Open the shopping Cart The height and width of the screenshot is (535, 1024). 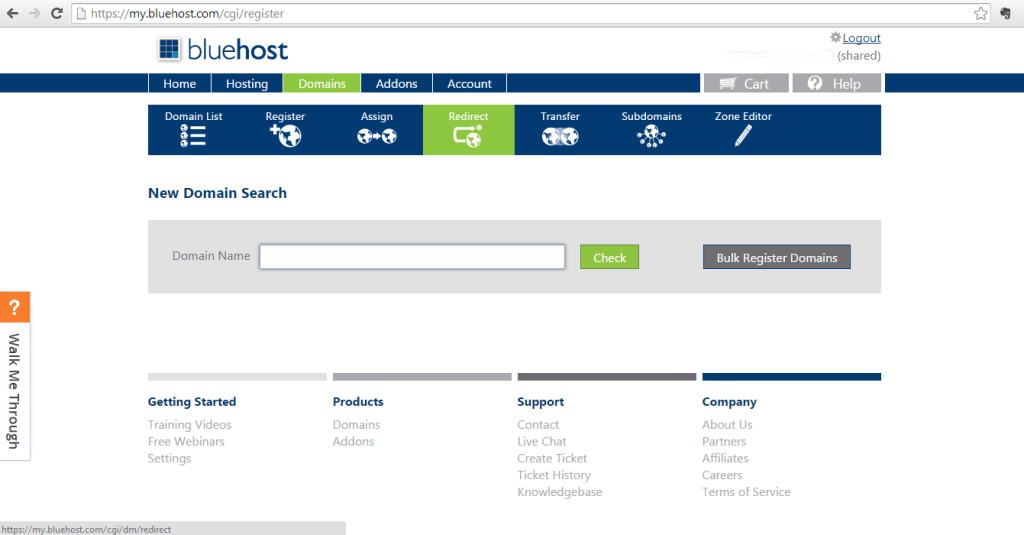(746, 84)
